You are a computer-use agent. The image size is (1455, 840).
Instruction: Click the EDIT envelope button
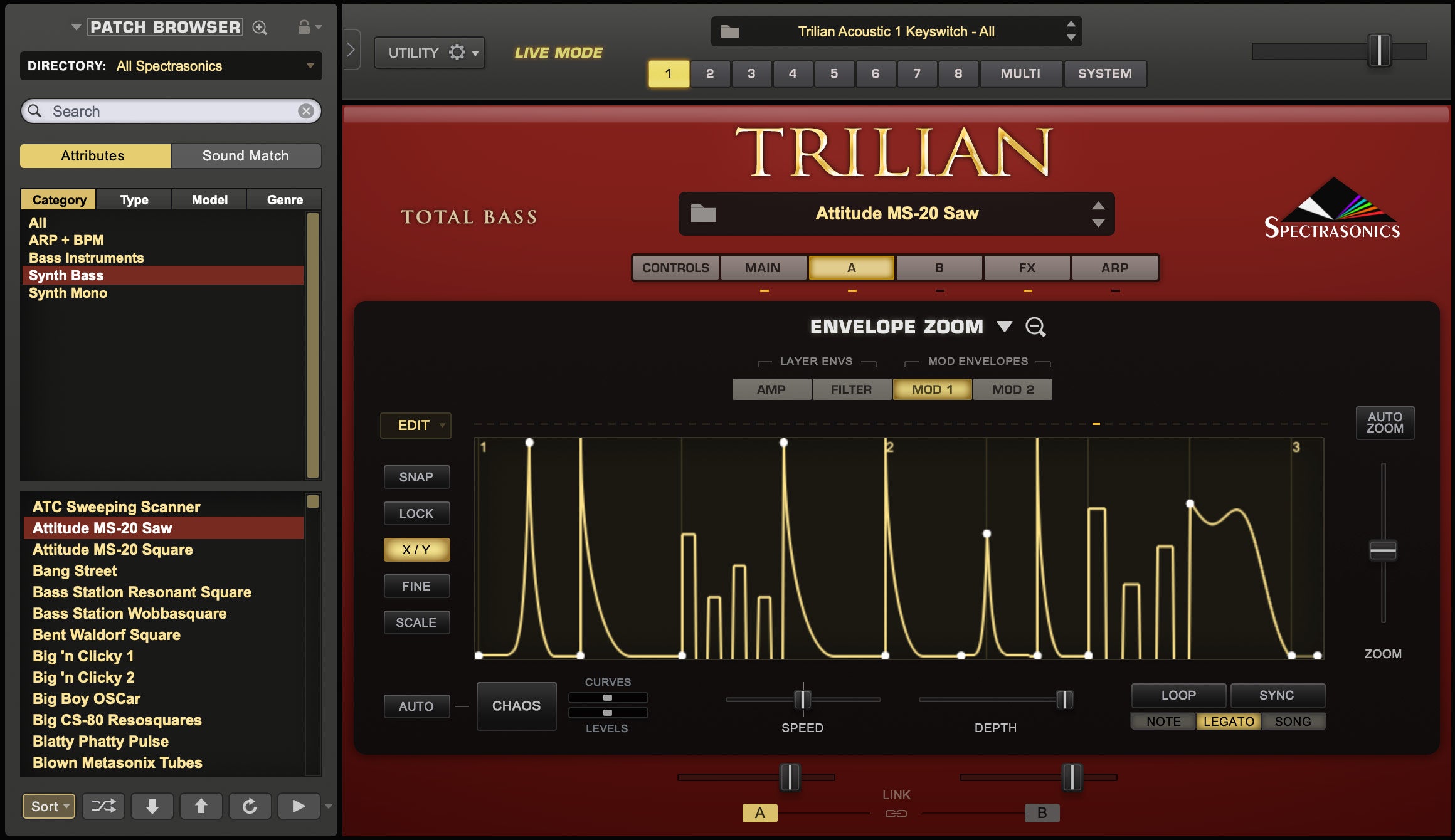pyautogui.click(x=415, y=424)
